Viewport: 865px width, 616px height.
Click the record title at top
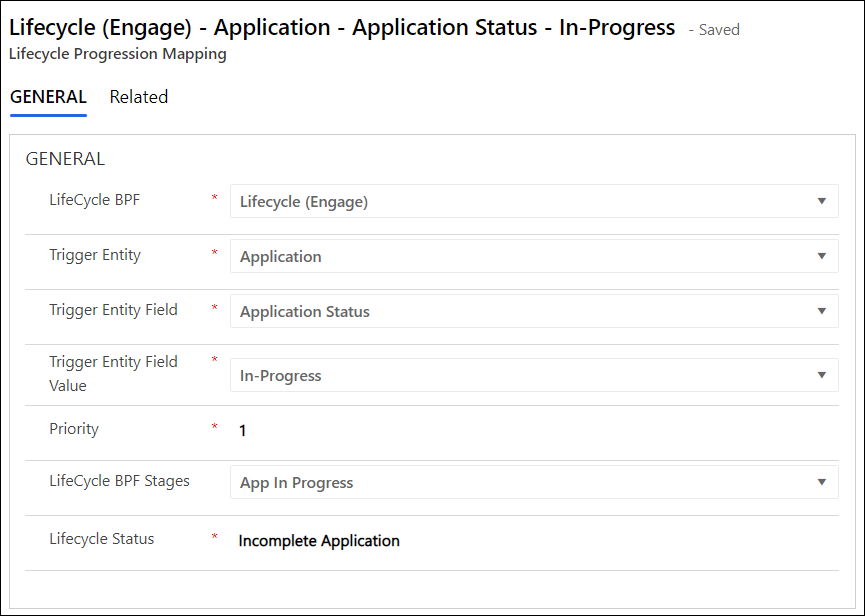342,27
